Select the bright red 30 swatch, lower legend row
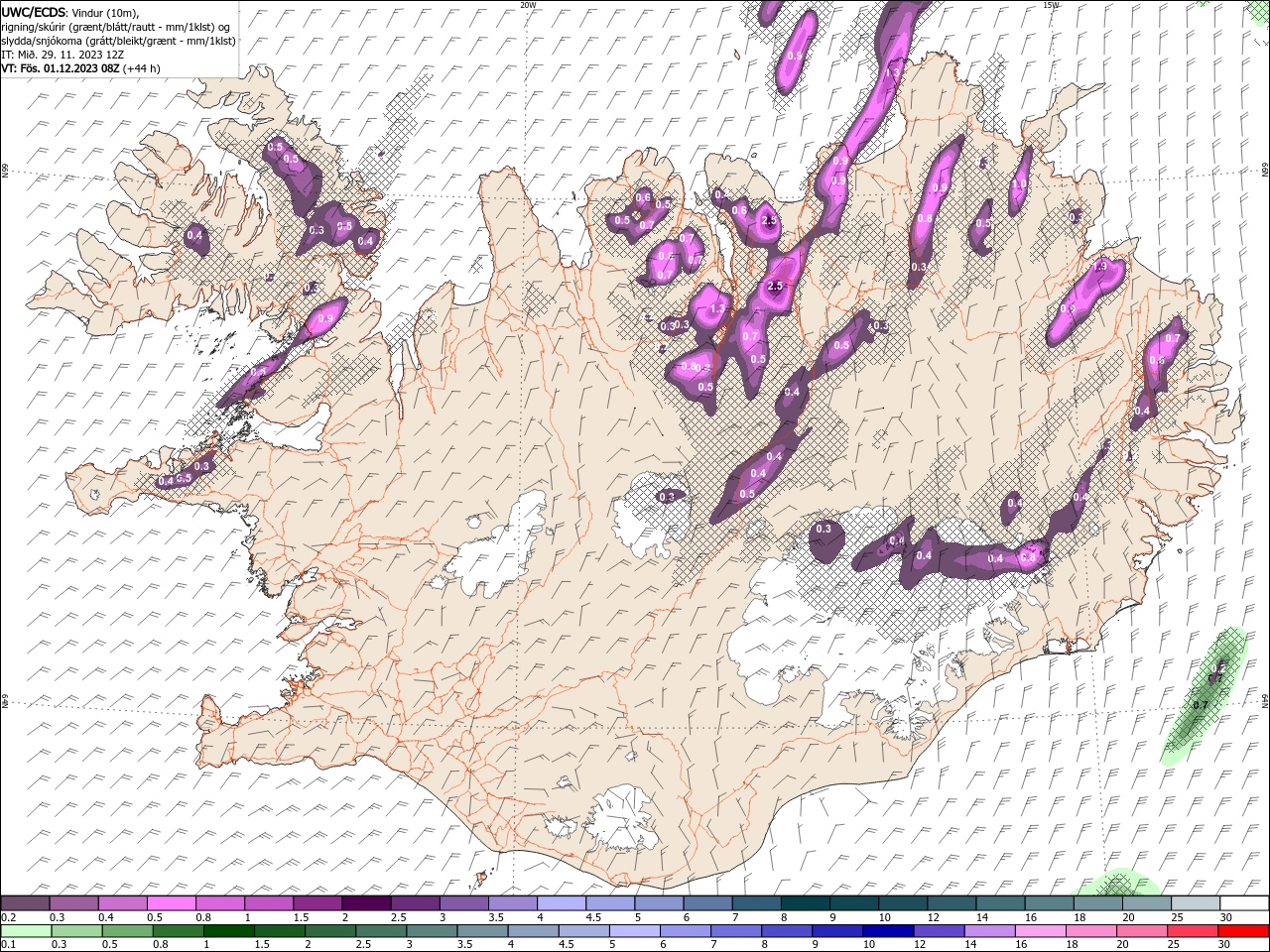 1244,931
